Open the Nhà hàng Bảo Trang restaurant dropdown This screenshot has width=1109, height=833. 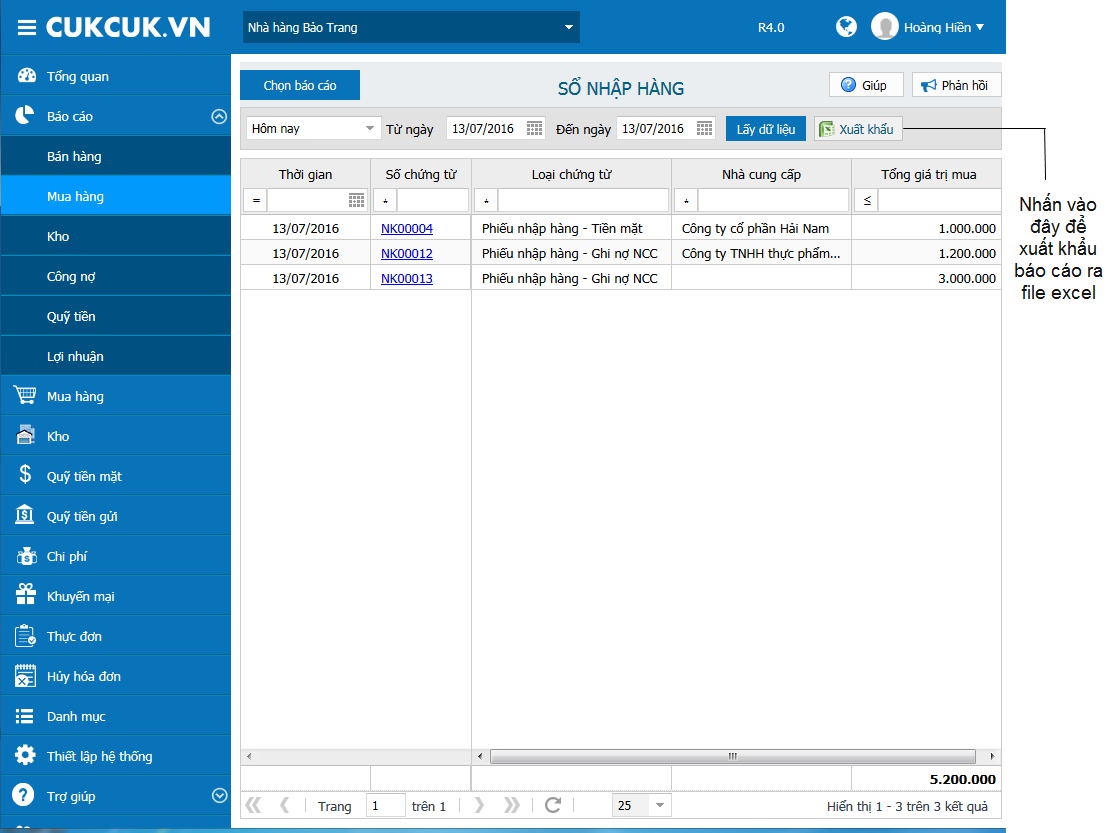411,28
